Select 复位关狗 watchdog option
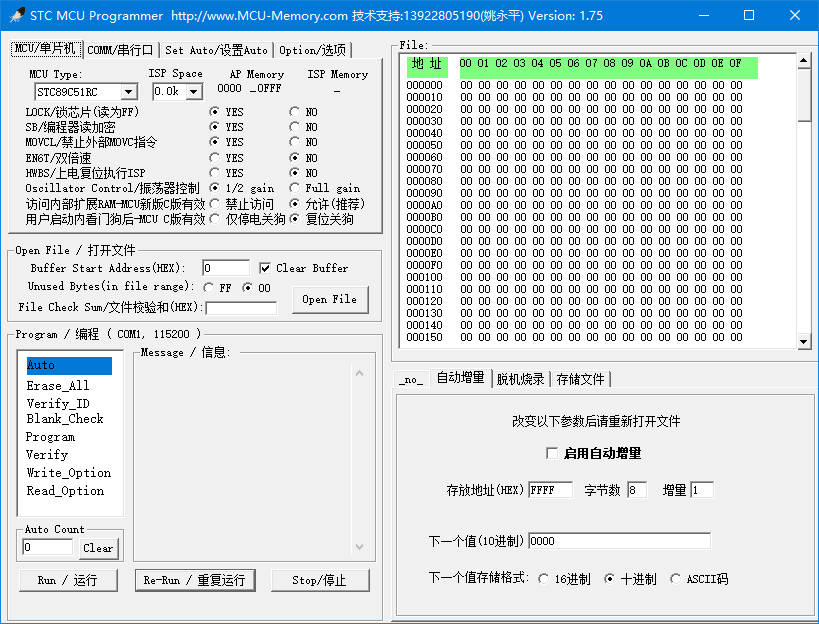The height and width of the screenshot is (624, 819). click(x=295, y=219)
